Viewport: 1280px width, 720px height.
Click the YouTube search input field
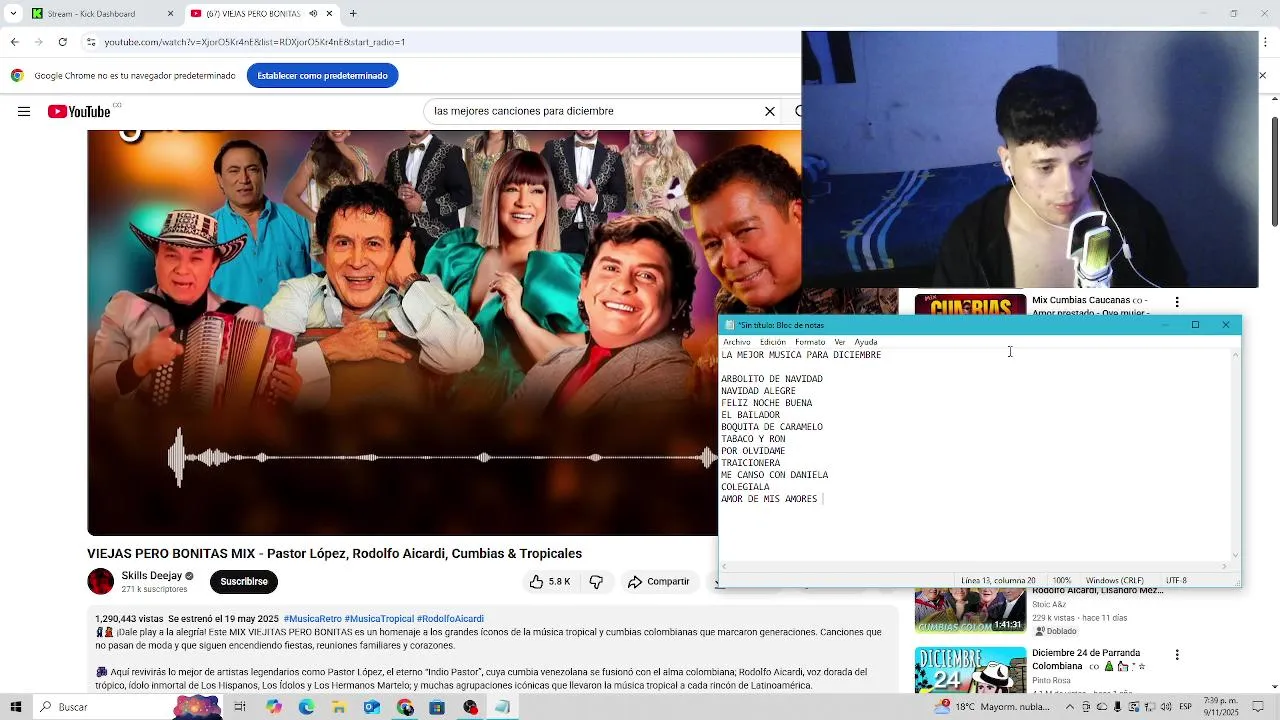click(593, 111)
